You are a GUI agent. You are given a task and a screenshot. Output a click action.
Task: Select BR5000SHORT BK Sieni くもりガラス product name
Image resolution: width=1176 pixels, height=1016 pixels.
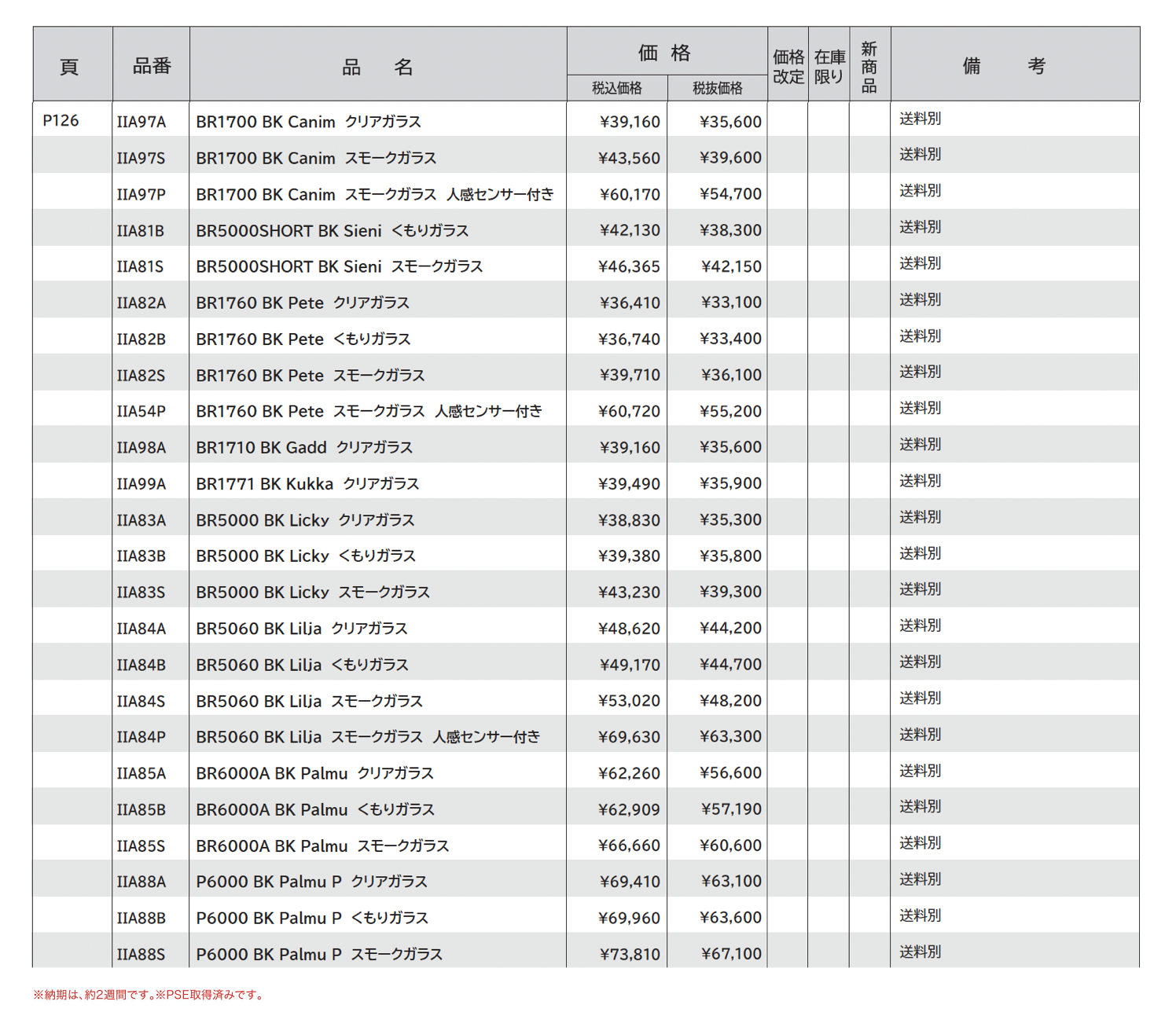point(332,230)
